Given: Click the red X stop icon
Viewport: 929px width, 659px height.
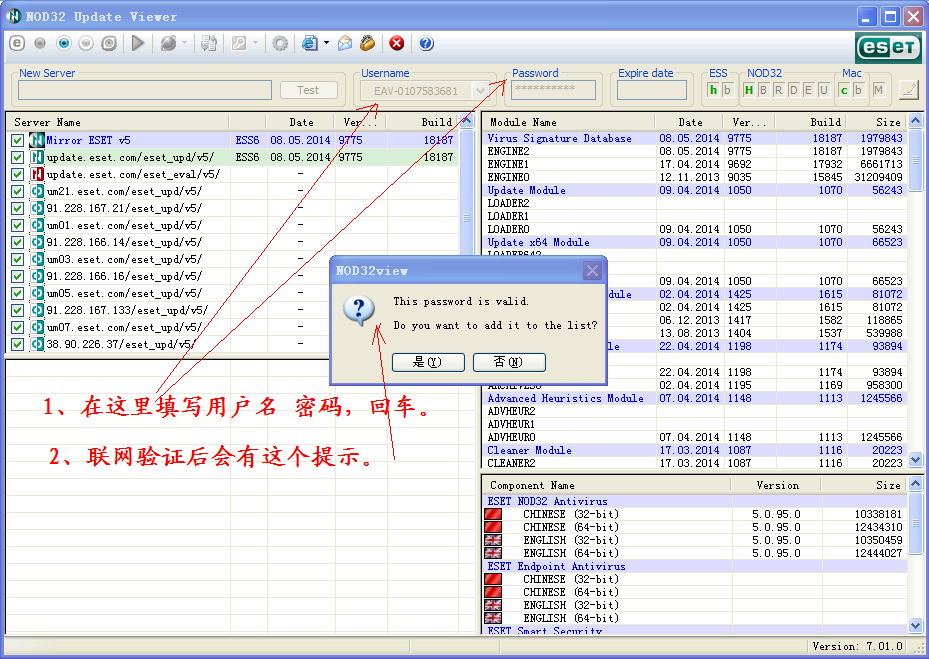Looking at the screenshot, I should click(397, 43).
